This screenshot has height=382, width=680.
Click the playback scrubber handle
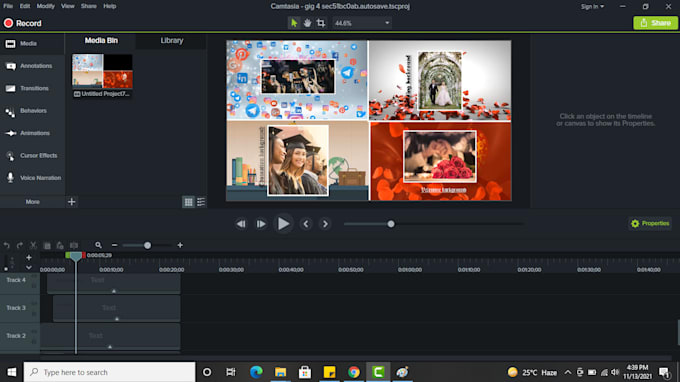click(x=391, y=224)
